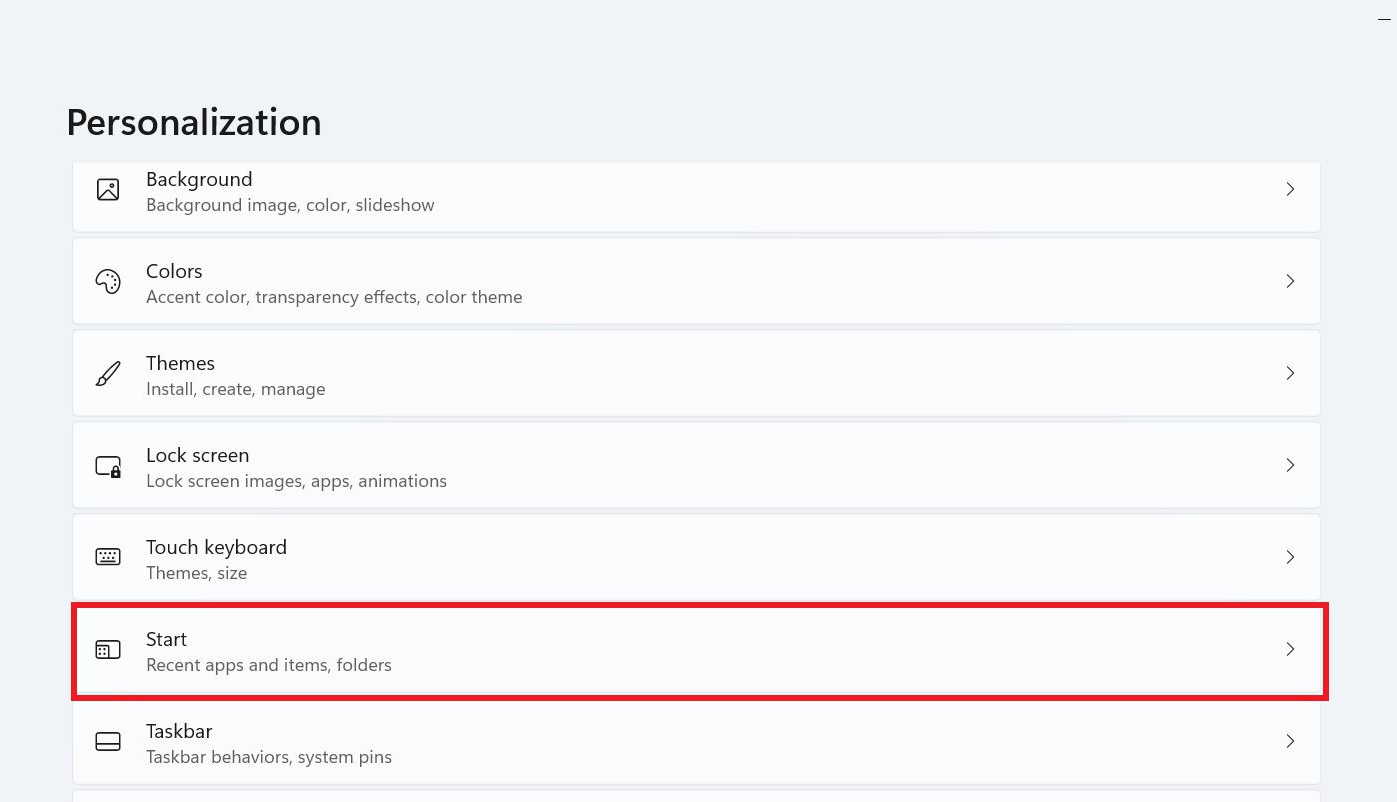Click 'Taskbar behaviors, system pins' text
The width and height of the screenshot is (1397, 802).
269,757
